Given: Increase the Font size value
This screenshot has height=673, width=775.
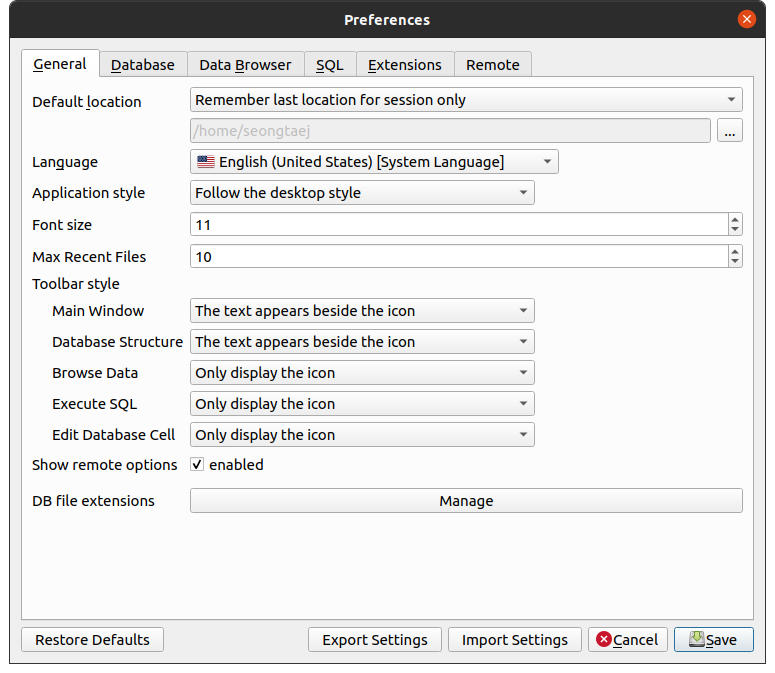Looking at the screenshot, I should tap(735, 220).
